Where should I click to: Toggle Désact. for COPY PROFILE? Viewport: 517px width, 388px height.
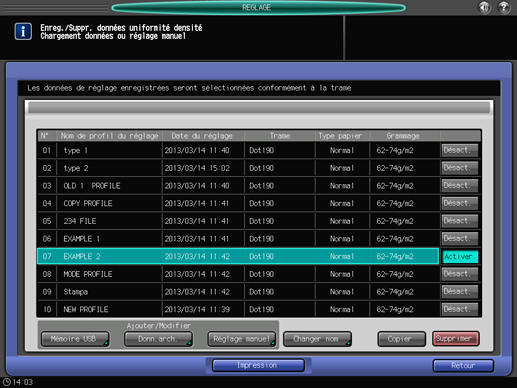coord(460,203)
